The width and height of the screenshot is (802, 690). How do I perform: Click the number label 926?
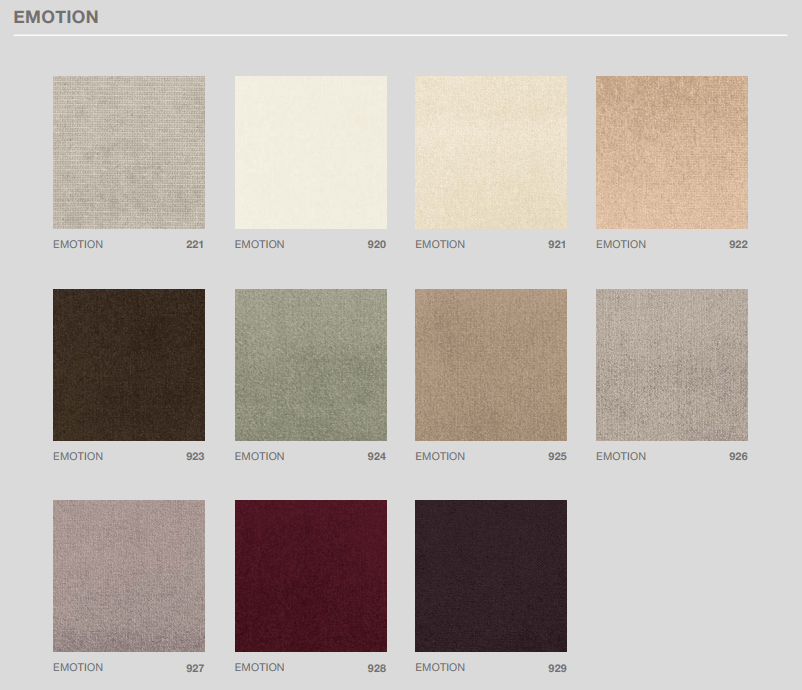click(738, 456)
